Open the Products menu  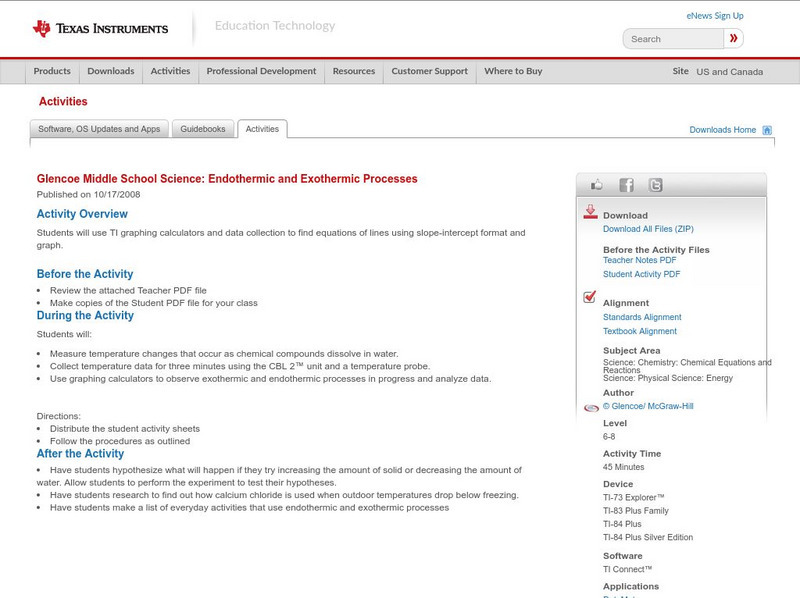[52, 71]
